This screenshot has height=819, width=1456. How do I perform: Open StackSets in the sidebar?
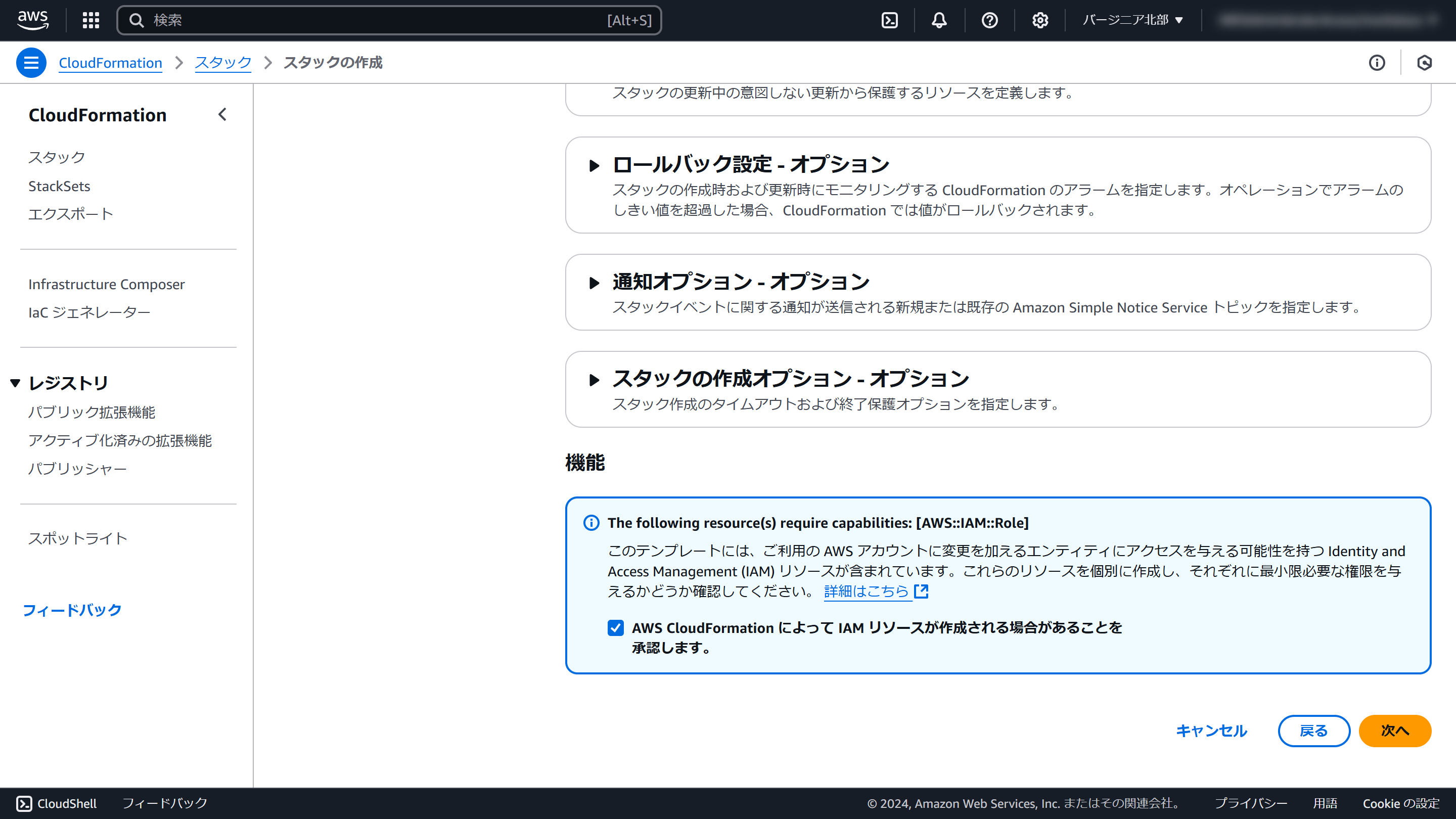pyautogui.click(x=59, y=186)
